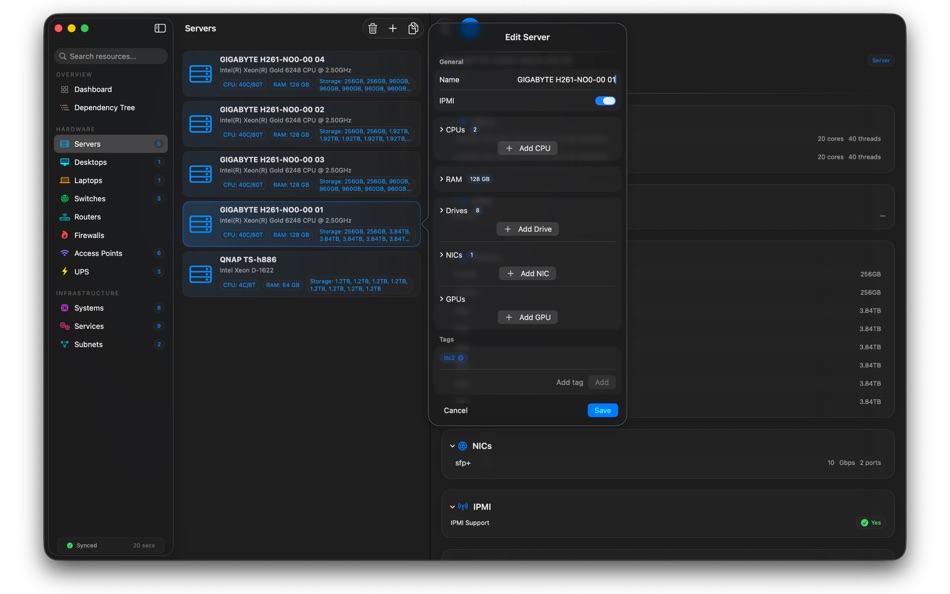
Task: Collapse the NICs section in the details panel
Action: [x=453, y=445]
